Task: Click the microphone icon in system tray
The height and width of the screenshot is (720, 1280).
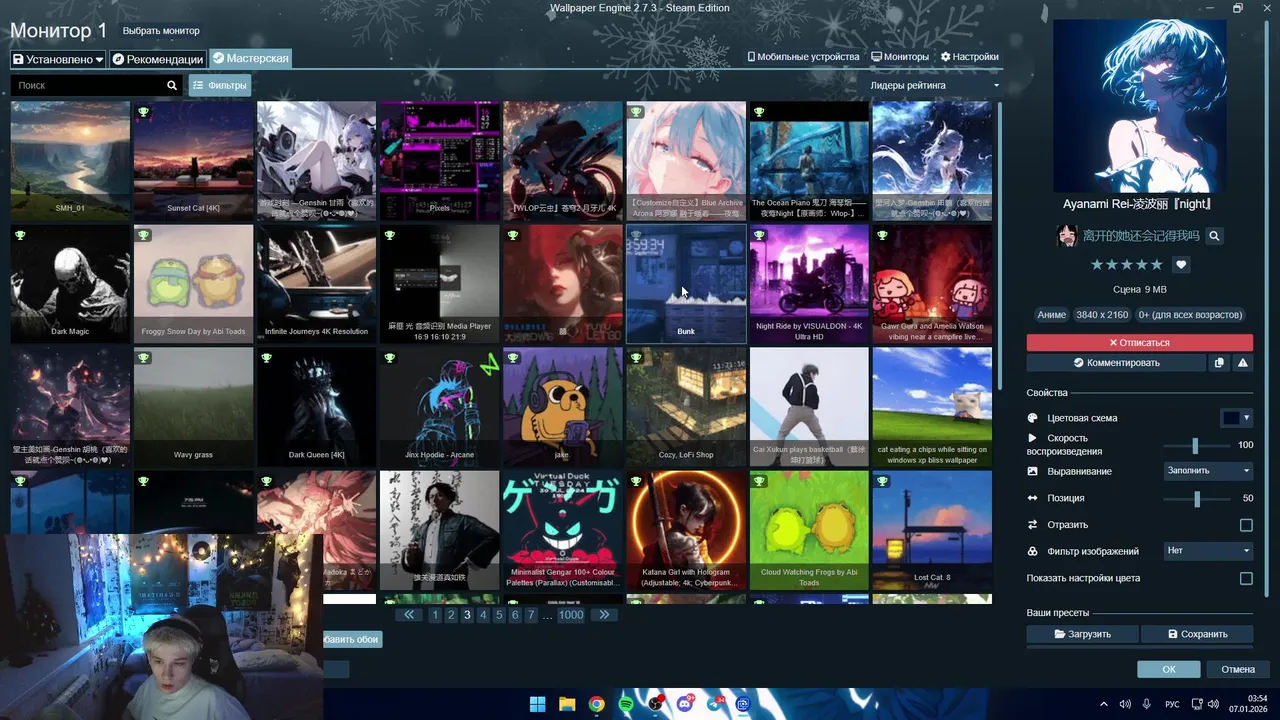Action: click(1147, 704)
